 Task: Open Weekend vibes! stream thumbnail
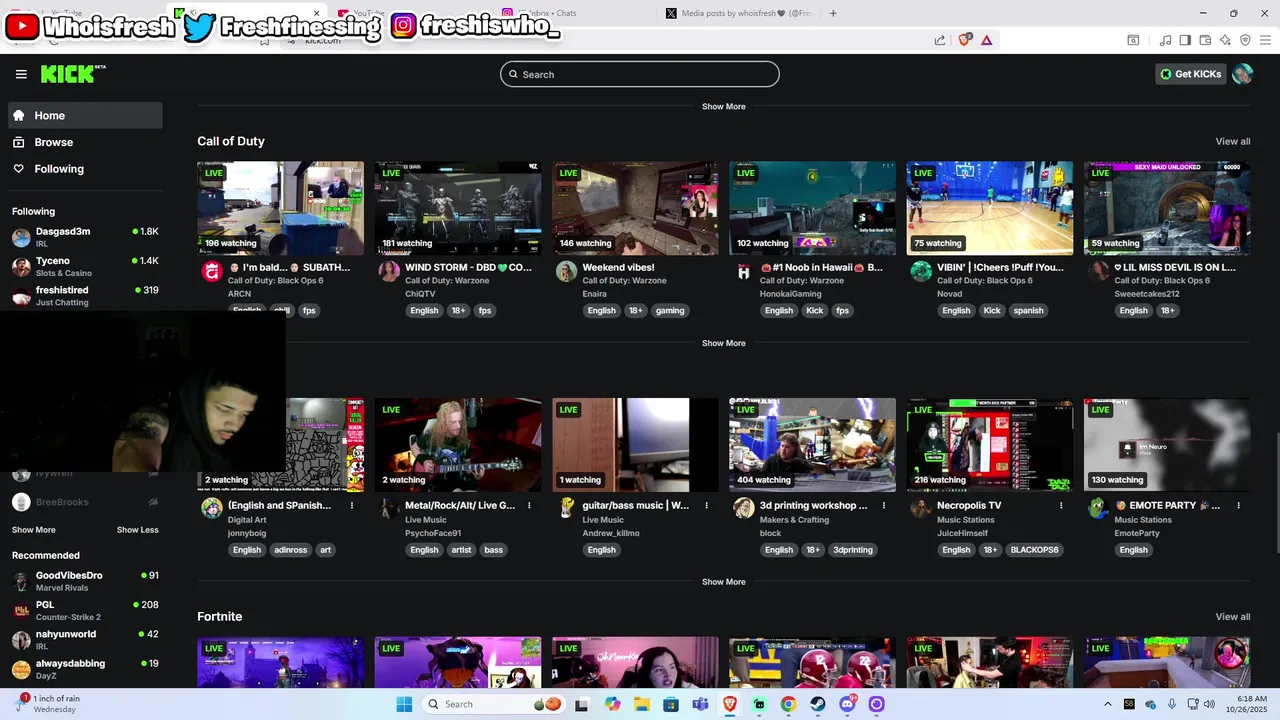635,208
